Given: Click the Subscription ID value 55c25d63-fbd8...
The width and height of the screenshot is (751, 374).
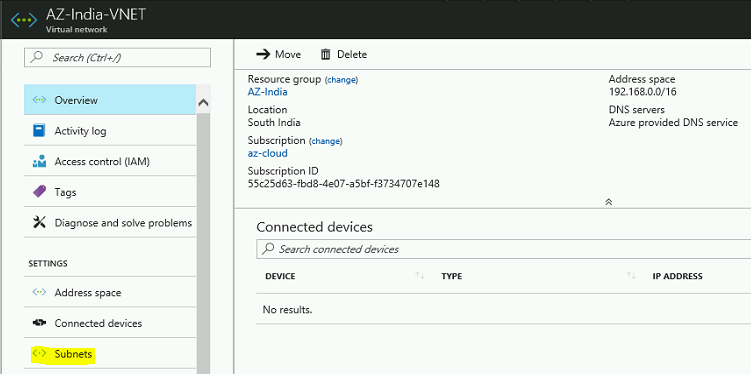Looking at the screenshot, I should coord(343,183).
